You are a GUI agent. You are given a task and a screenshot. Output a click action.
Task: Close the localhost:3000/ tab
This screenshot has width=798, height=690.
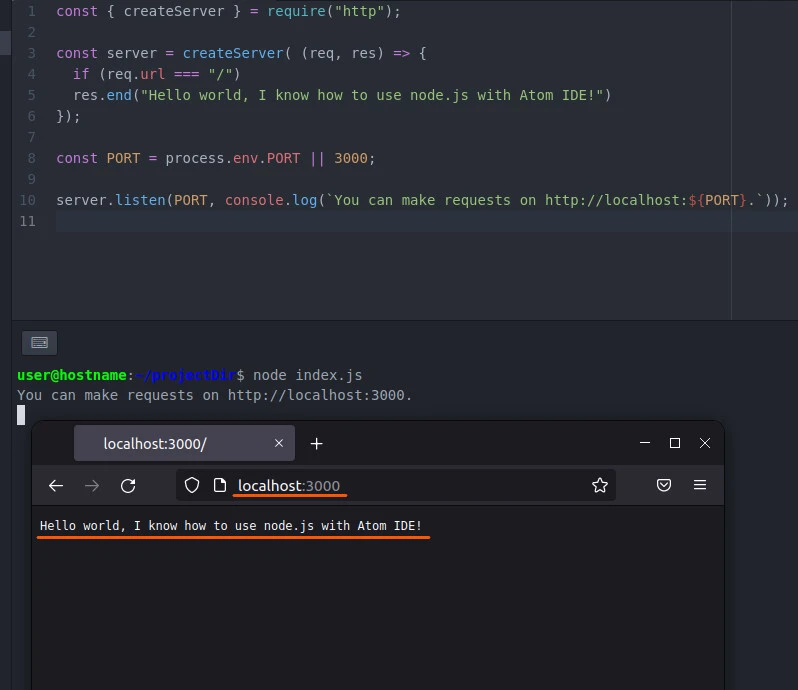[x=279, y=444]
